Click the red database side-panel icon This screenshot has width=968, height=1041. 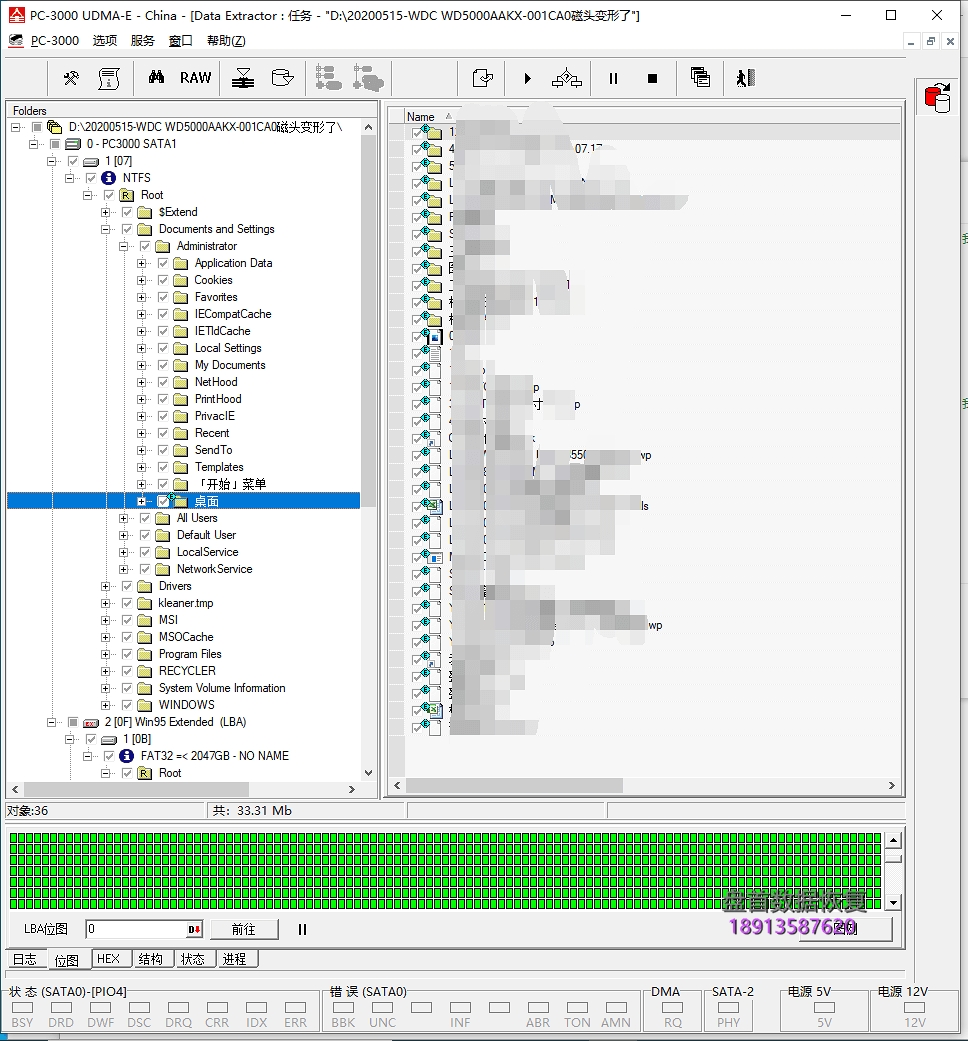(937, 98)
